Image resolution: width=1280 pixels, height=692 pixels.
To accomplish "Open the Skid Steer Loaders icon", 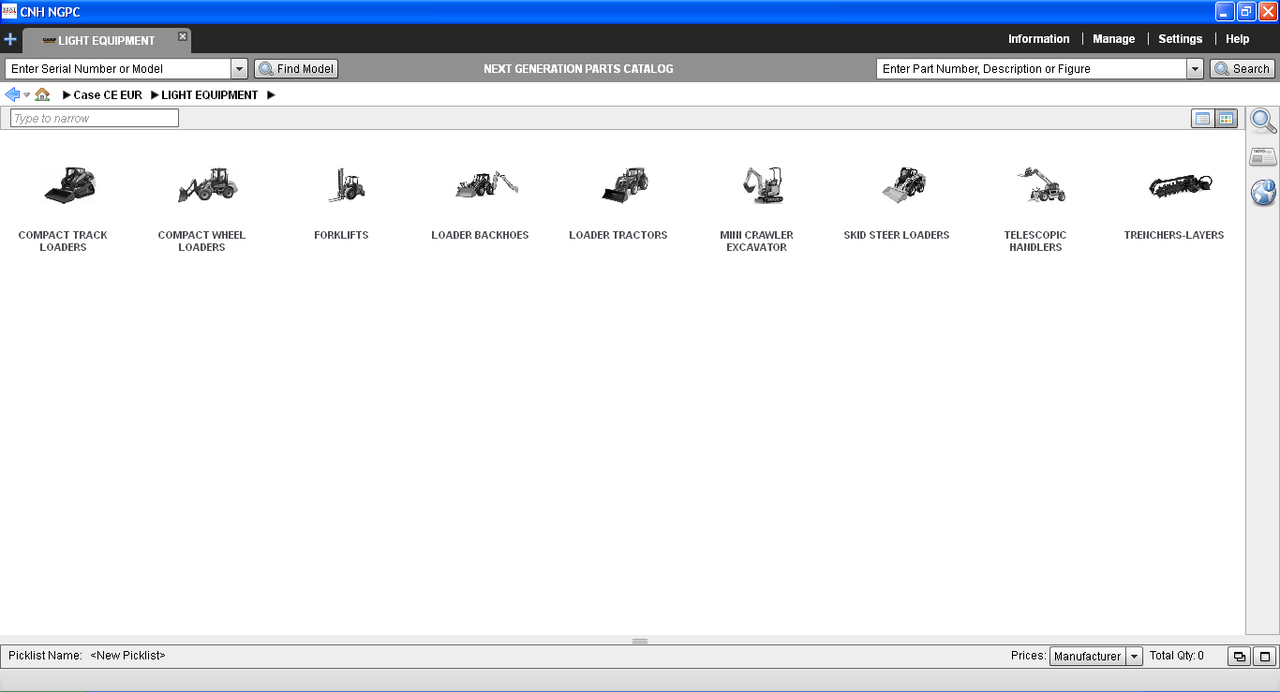I will 904,185.
